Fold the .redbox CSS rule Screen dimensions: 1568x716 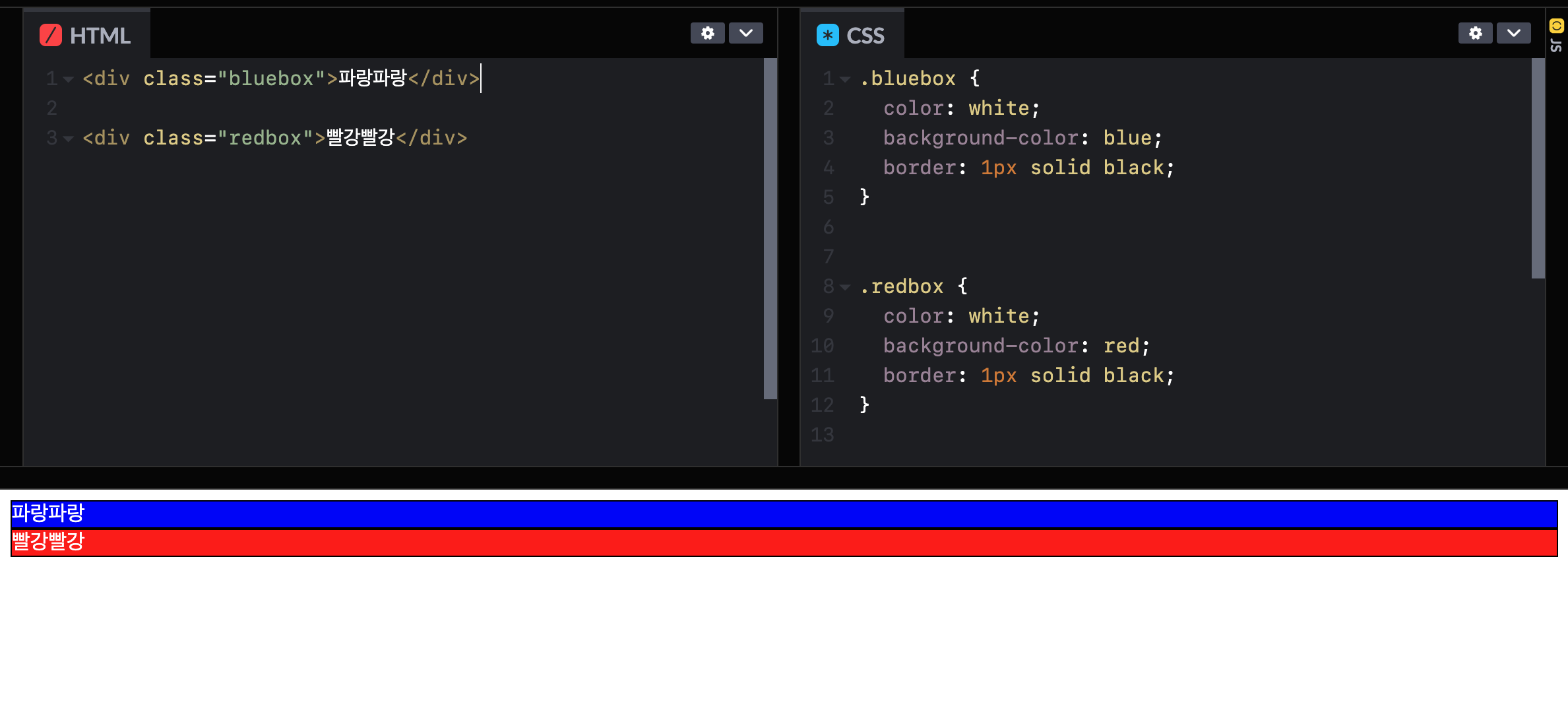tap(845, 287)
